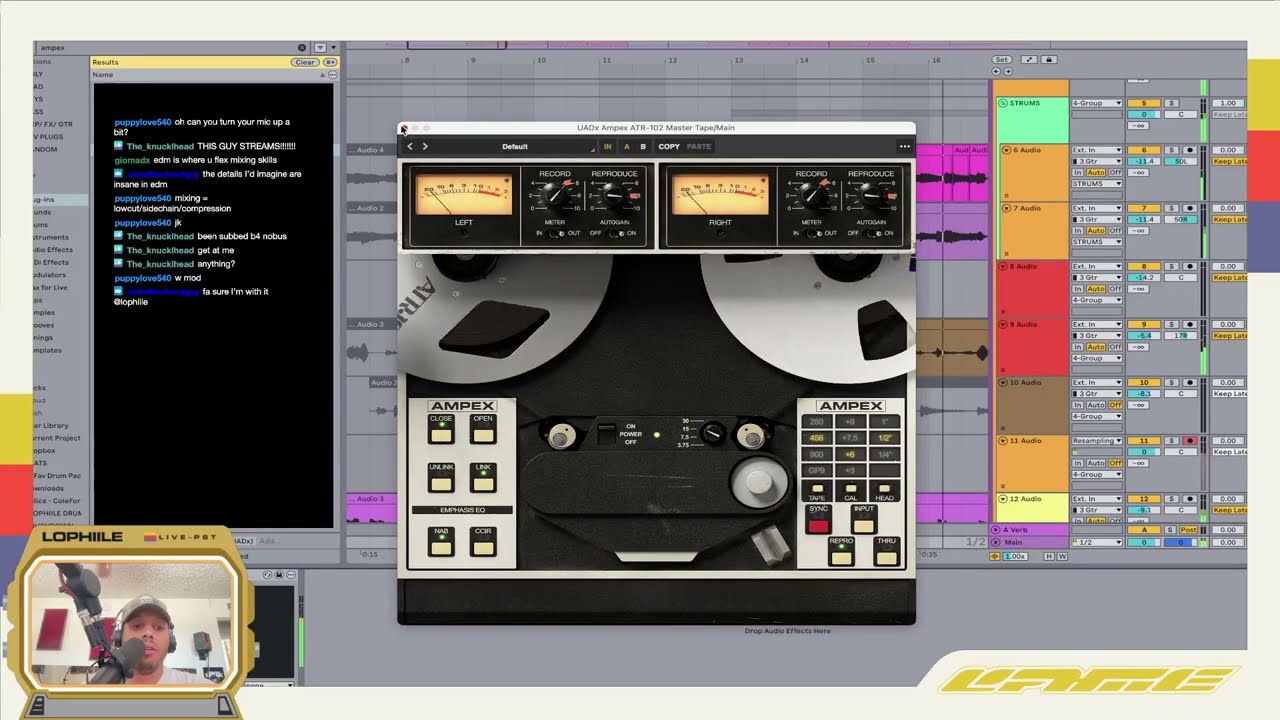Click COPY button in plugin toolbar

[669, 147]
